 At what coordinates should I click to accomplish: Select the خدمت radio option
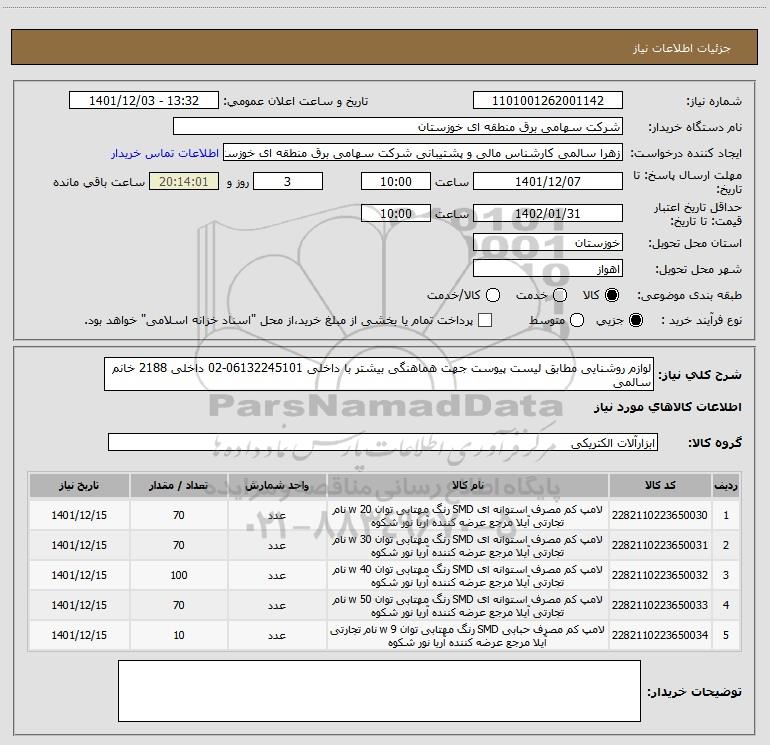[559, 296]
